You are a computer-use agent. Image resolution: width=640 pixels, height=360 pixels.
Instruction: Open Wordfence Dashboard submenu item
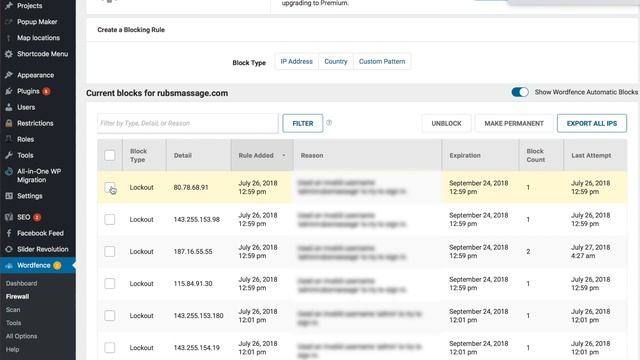(21, 283)
